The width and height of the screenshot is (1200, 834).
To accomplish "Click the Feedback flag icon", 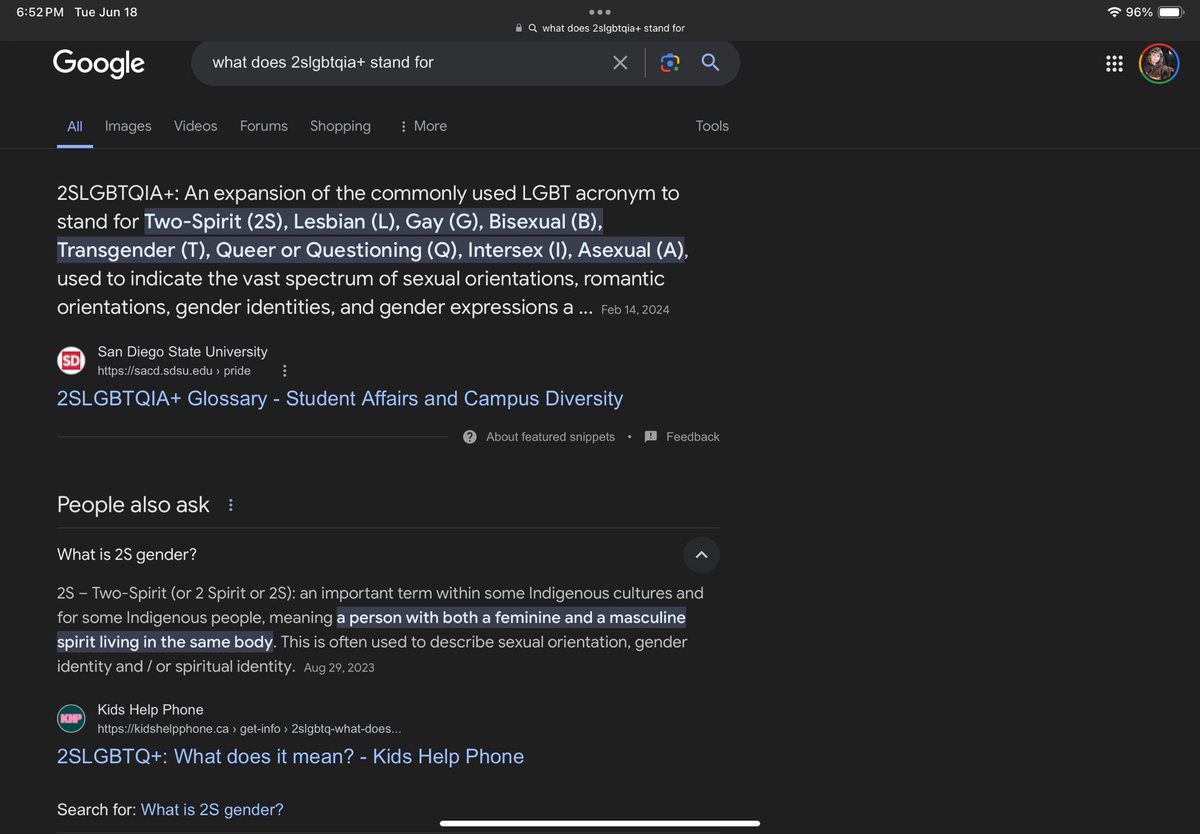I will click(651, 437).
